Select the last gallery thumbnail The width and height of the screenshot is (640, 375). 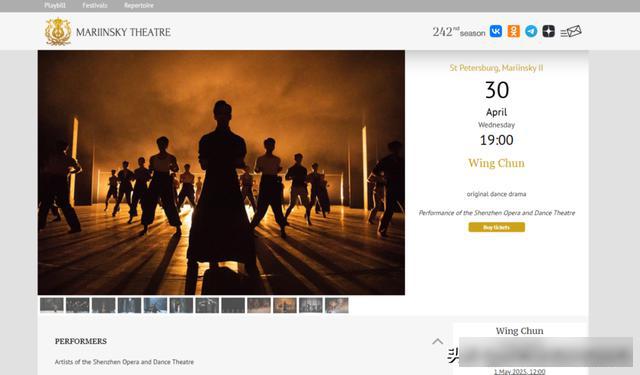pyautogui.click(x=337, y=305)
